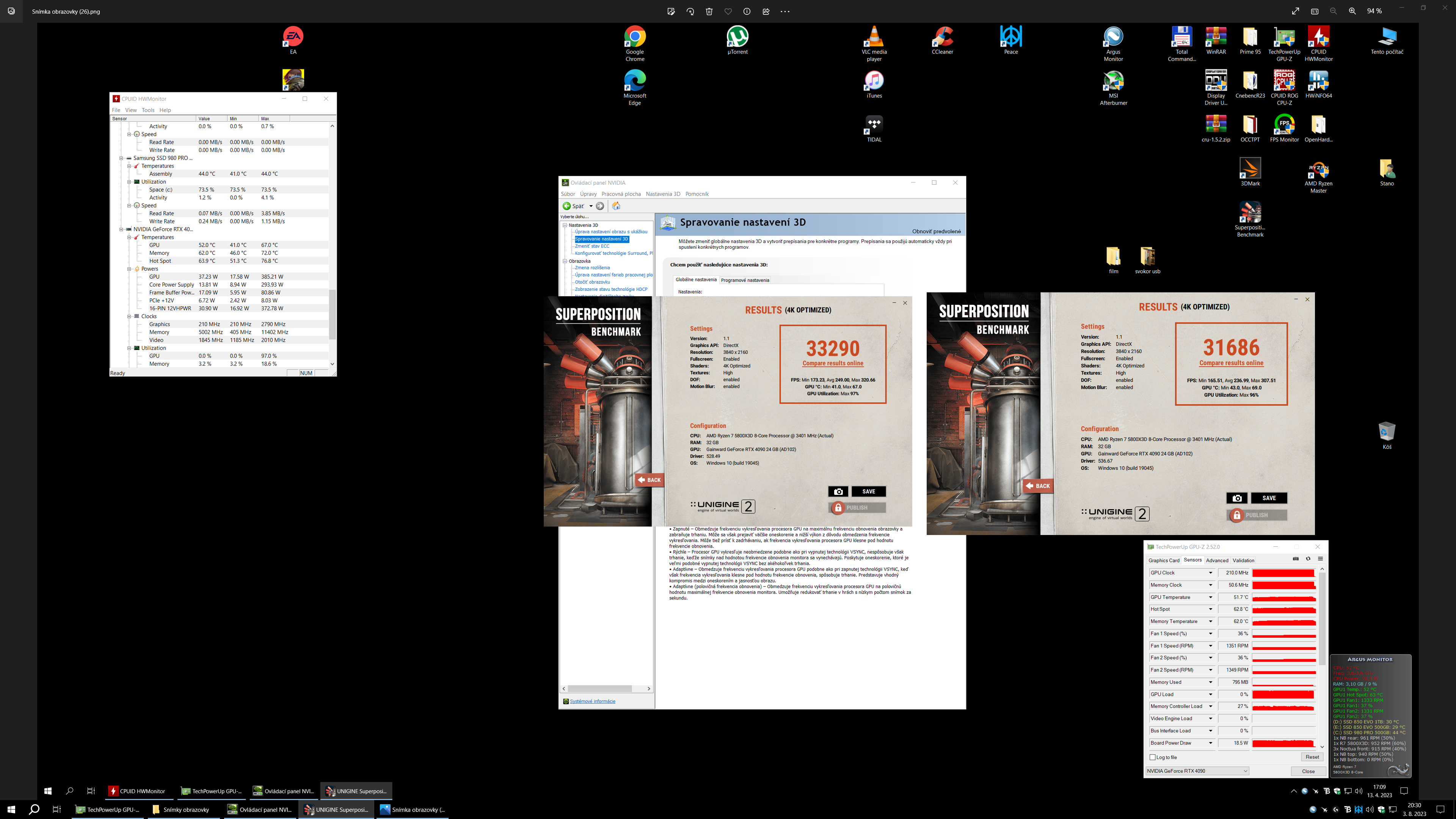Image resolution: width=1456 pixels, height=819 pixels.
Task: Click the camera button in 33290 Superposition result
Action: coord(838,492)
